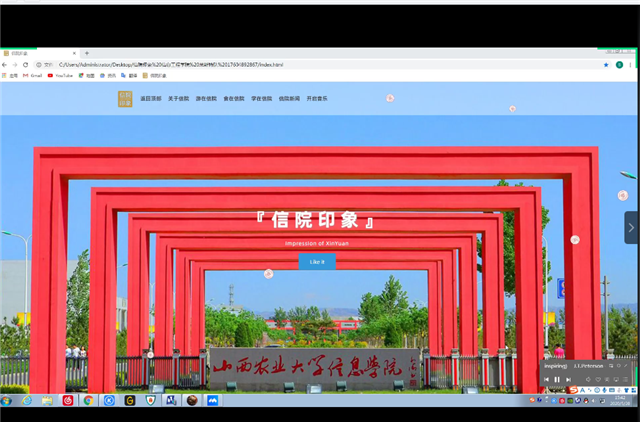Open the blue M app in taskbar

(x=212, y=400)
